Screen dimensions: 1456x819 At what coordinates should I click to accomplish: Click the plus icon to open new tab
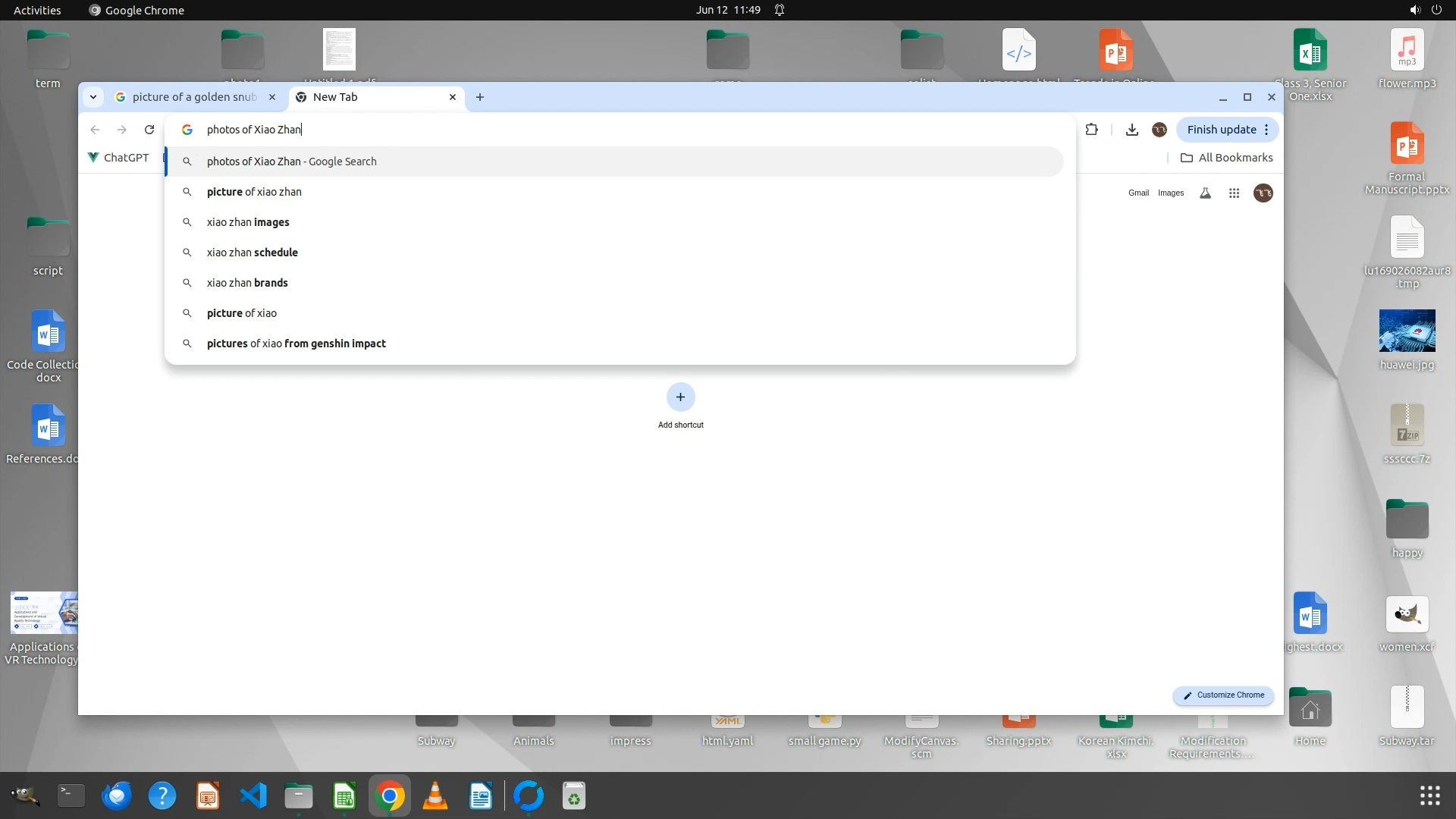click(x=479, y=97)
